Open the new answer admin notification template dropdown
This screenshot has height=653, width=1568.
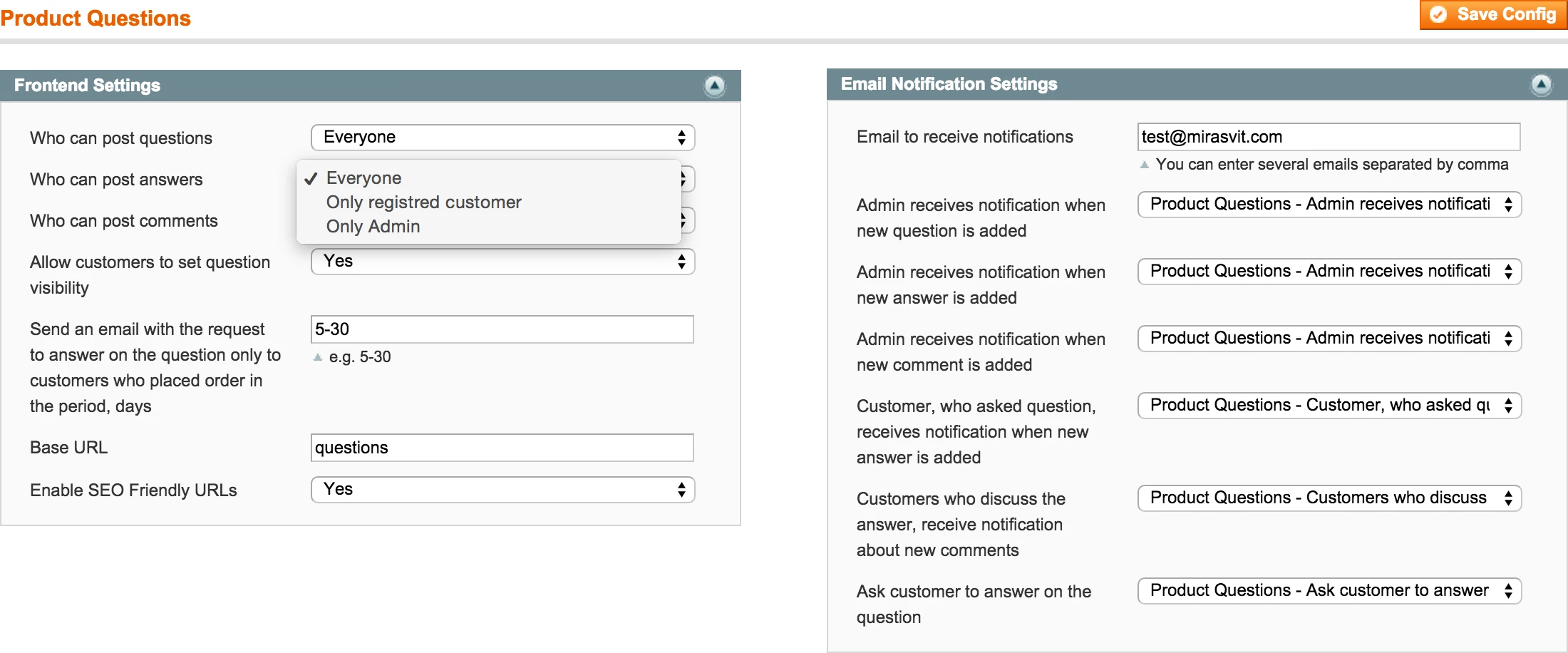point(1328,271)
